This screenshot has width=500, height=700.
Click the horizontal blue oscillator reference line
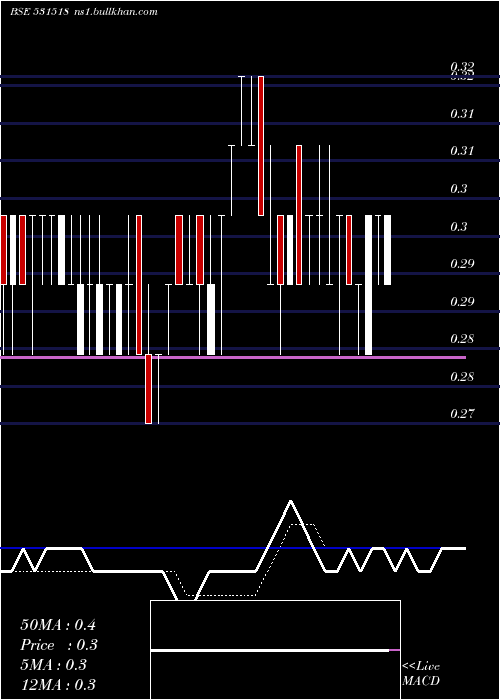(x=233, y=548)
